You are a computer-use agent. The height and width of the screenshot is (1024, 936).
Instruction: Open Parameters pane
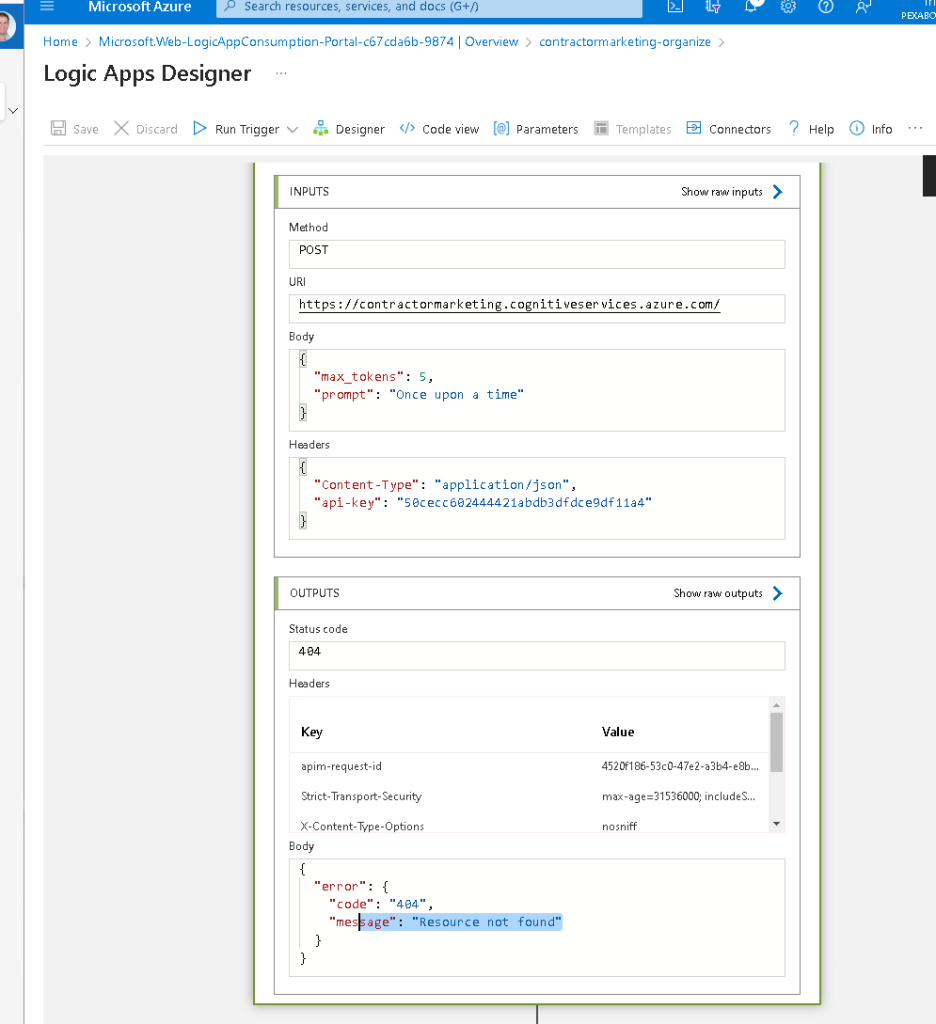pyautogui.click(x=536, y=129)
